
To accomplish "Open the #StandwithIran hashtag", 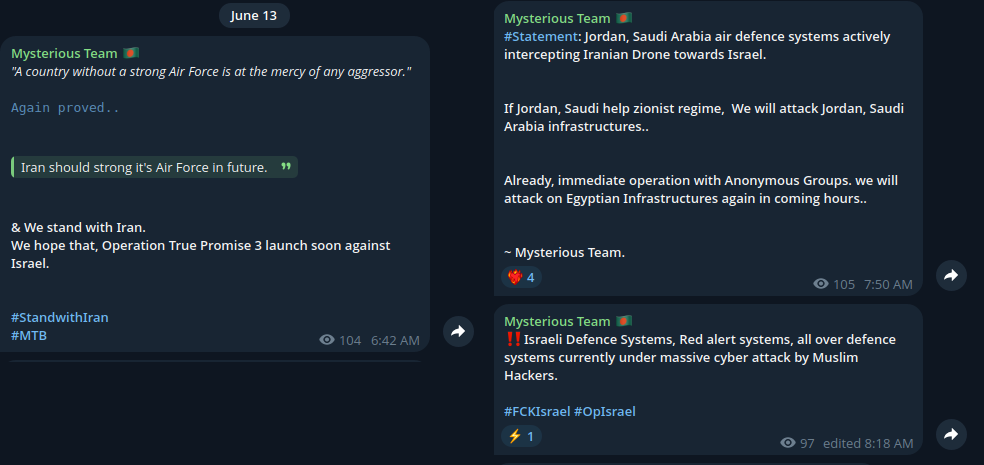I will [x=60, y=318].
